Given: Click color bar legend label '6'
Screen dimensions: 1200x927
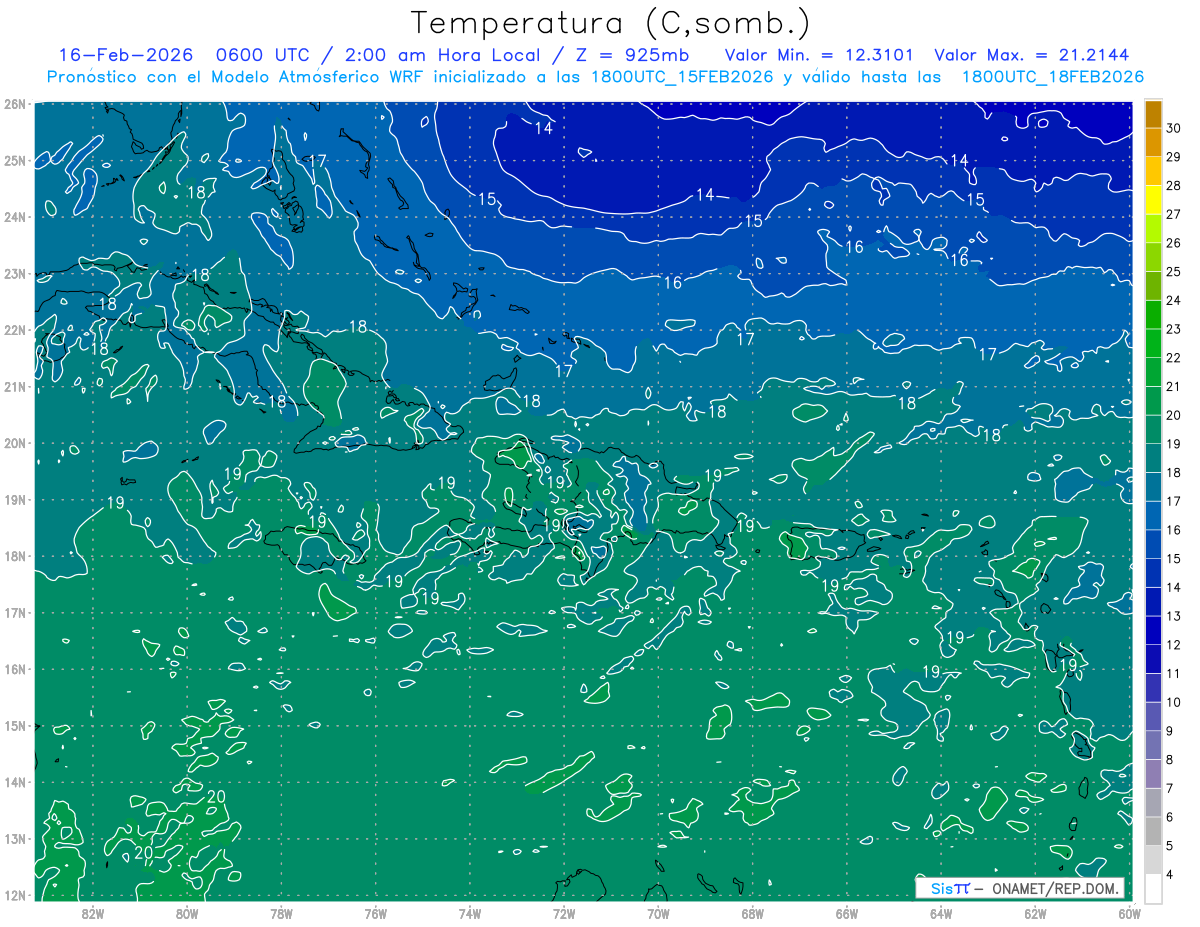Looking at the screenshot, I should (1170, 817).
